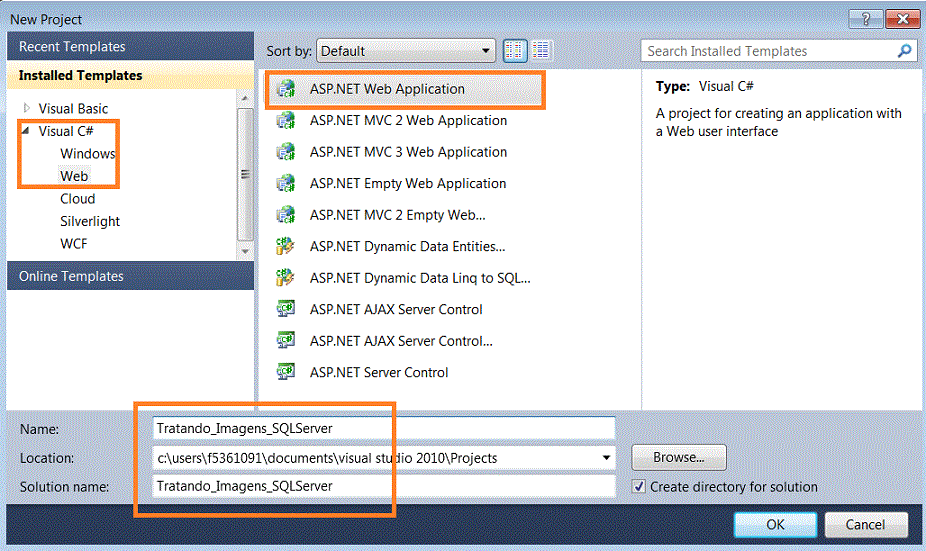This screenshot has width=926, height=551.
Task: Select the Silverlight template category
Action: tap(90, 221)
